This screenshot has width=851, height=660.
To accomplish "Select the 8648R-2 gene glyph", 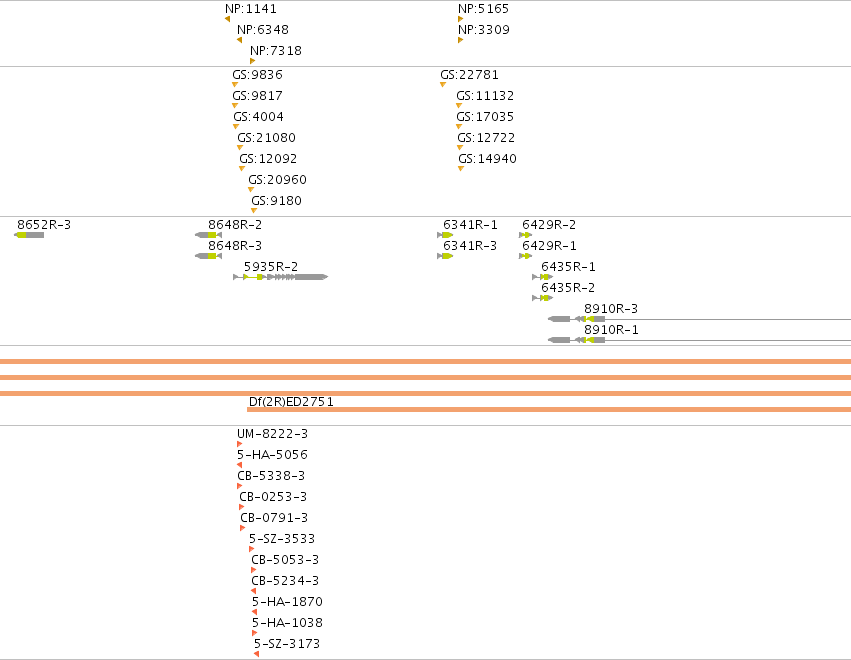I will [x=208, y=235].
